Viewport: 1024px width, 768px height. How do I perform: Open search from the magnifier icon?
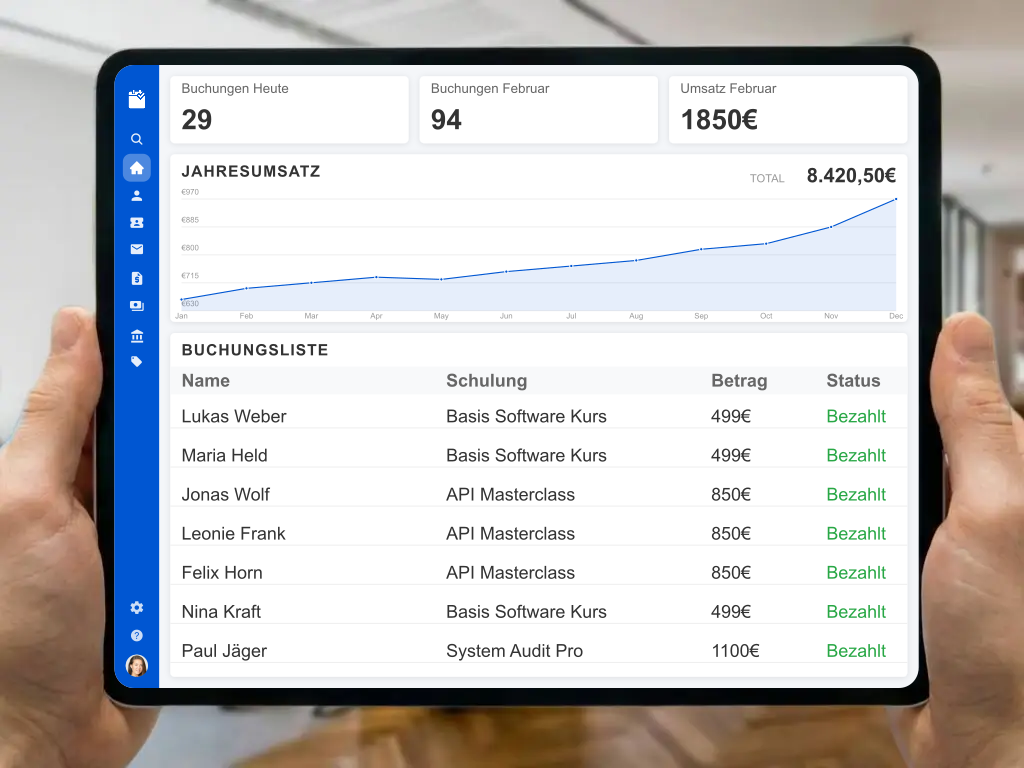(137, 139)
